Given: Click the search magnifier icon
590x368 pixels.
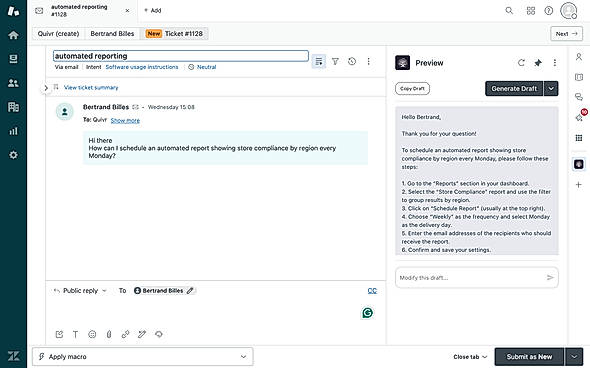Looking at the screenshot, I should tap(509, 11).
